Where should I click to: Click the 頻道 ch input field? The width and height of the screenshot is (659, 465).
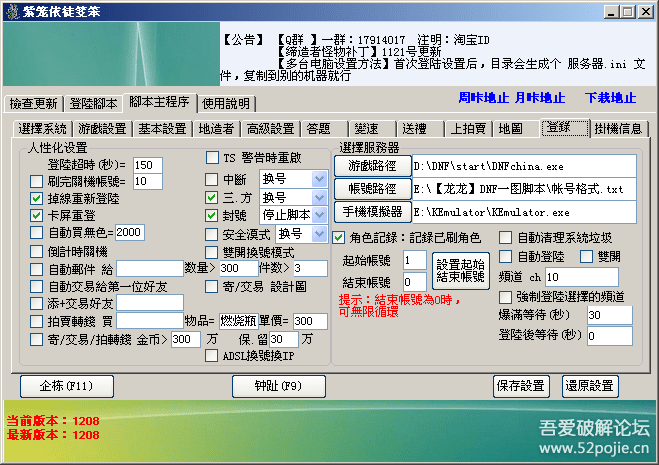pyautogui.click(x=582, y=277)
